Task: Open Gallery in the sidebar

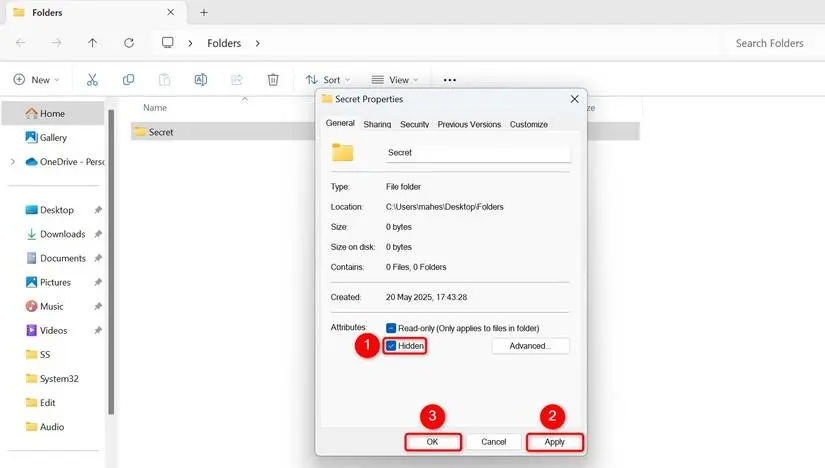Action: click(53, 137)
